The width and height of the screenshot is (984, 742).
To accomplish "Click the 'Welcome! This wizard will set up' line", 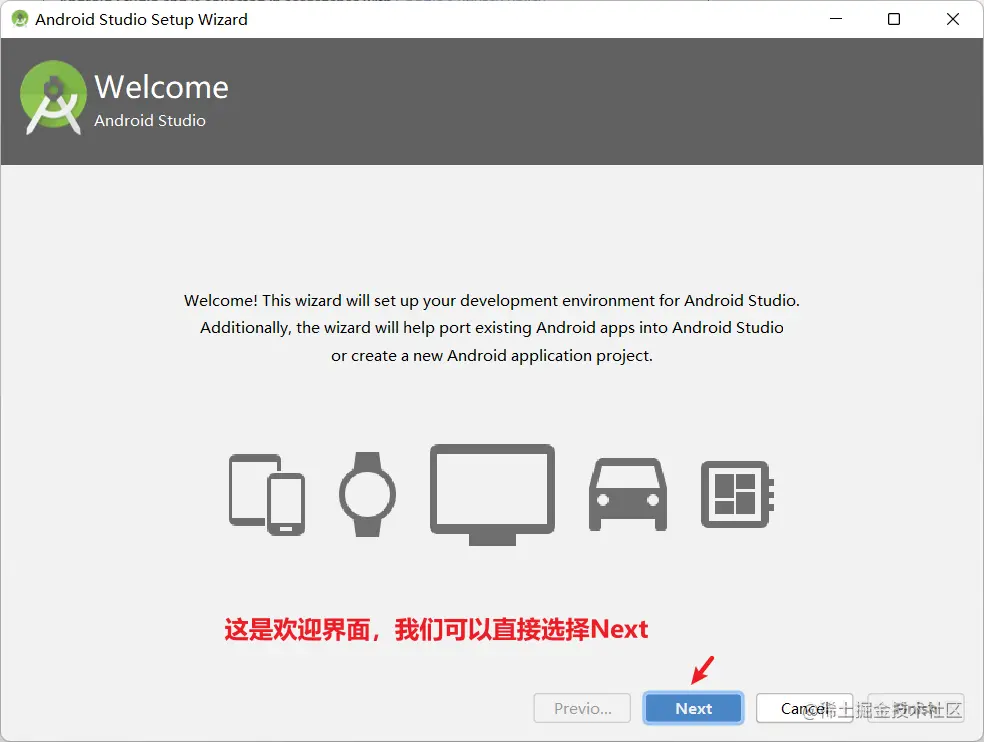I will [x=492, y=301].
